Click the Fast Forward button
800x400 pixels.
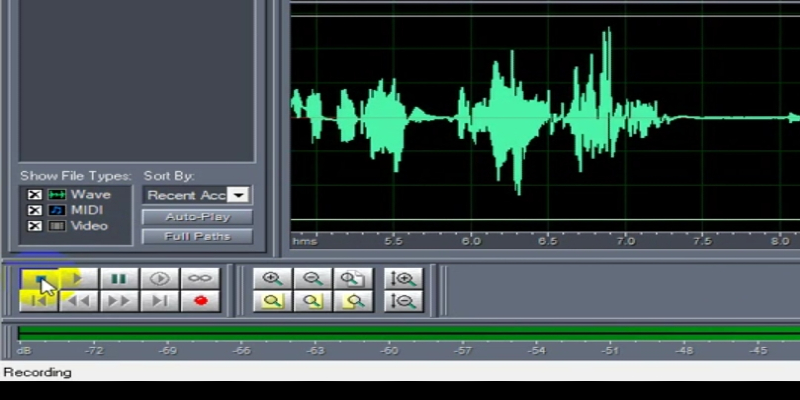(118, 301)
